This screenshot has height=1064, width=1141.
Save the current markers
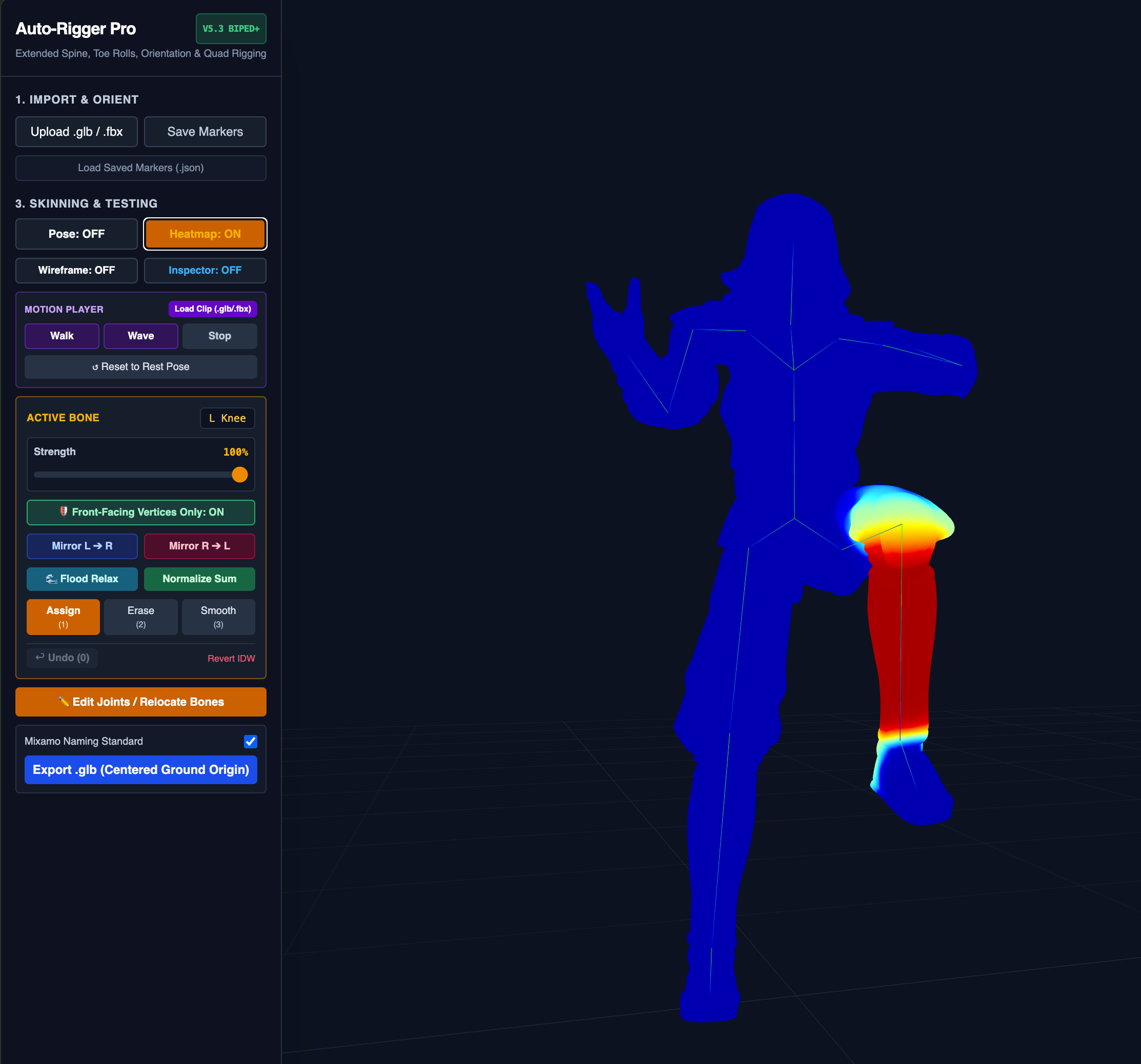(205, 131)
